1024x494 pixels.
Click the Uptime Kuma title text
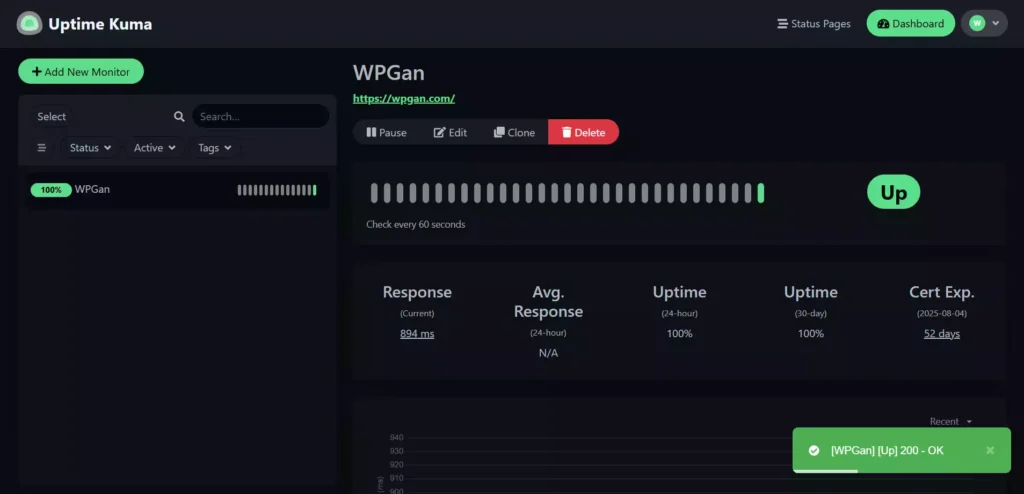(x=100, y=24)
